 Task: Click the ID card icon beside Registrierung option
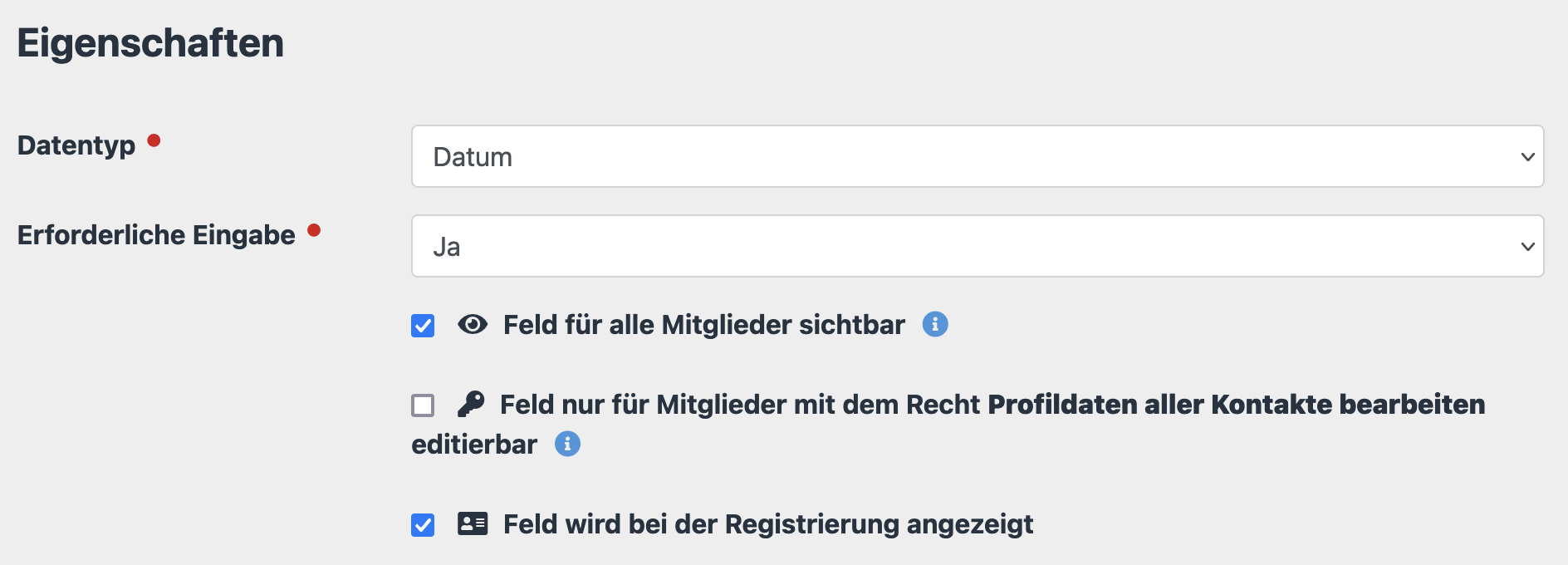coord(473,524)
